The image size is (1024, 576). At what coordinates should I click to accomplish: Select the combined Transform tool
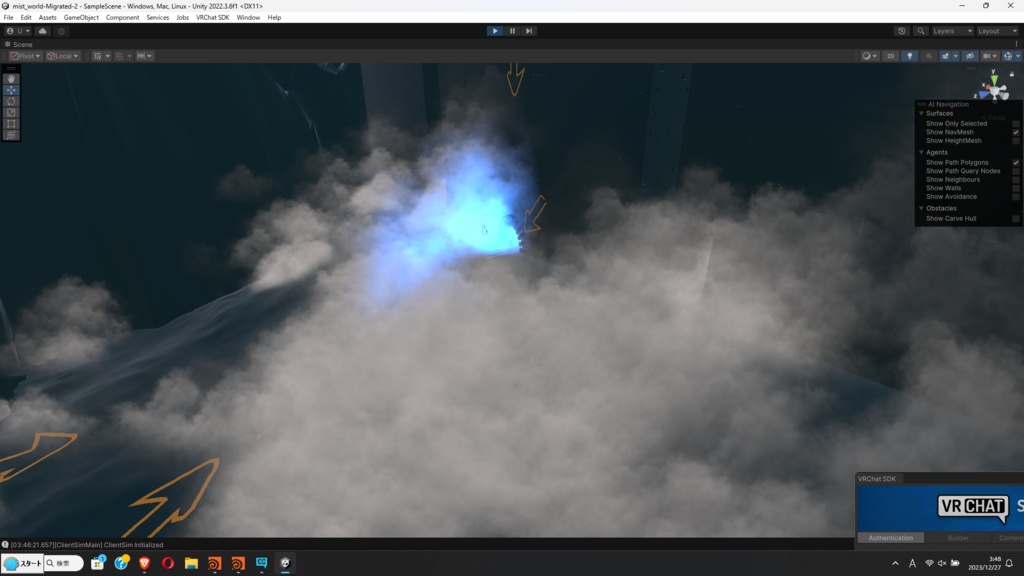coord(11,135)
